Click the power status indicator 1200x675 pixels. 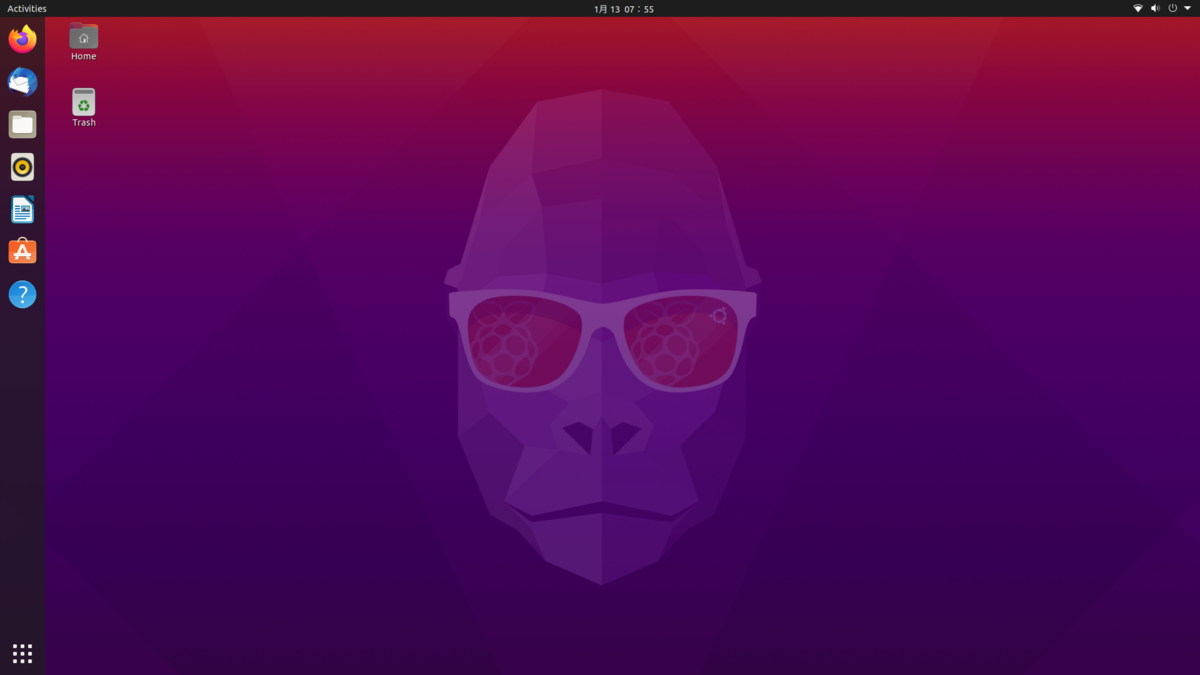pos(1171,8)
